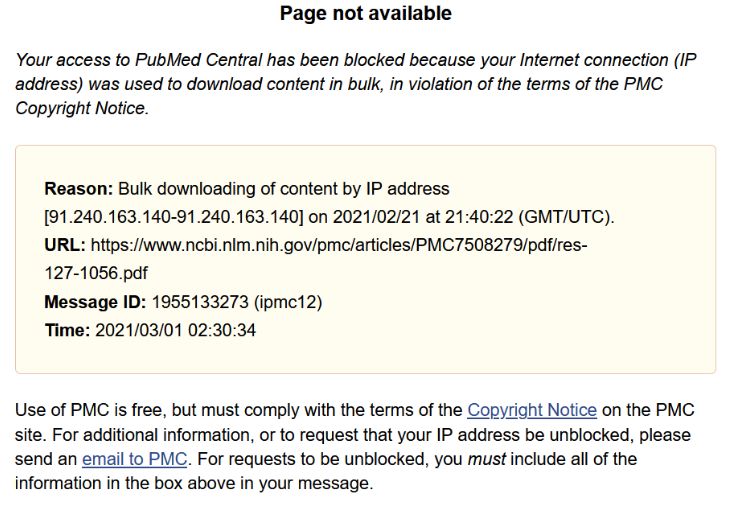The image size is (731, 511).
Task: Click the bold Time label
Action: click(67, 330)
